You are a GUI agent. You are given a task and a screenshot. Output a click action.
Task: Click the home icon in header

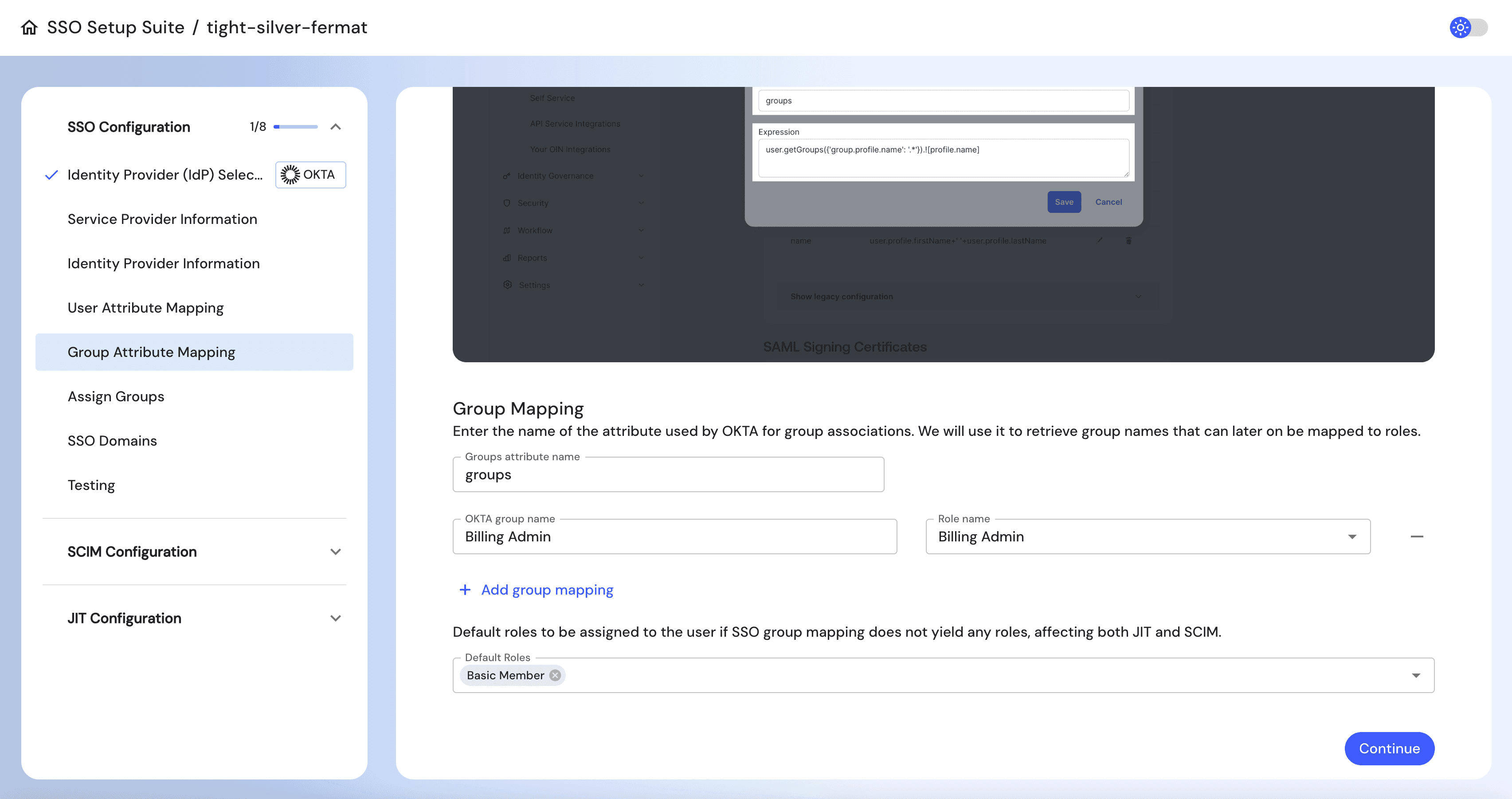(29, 27)
